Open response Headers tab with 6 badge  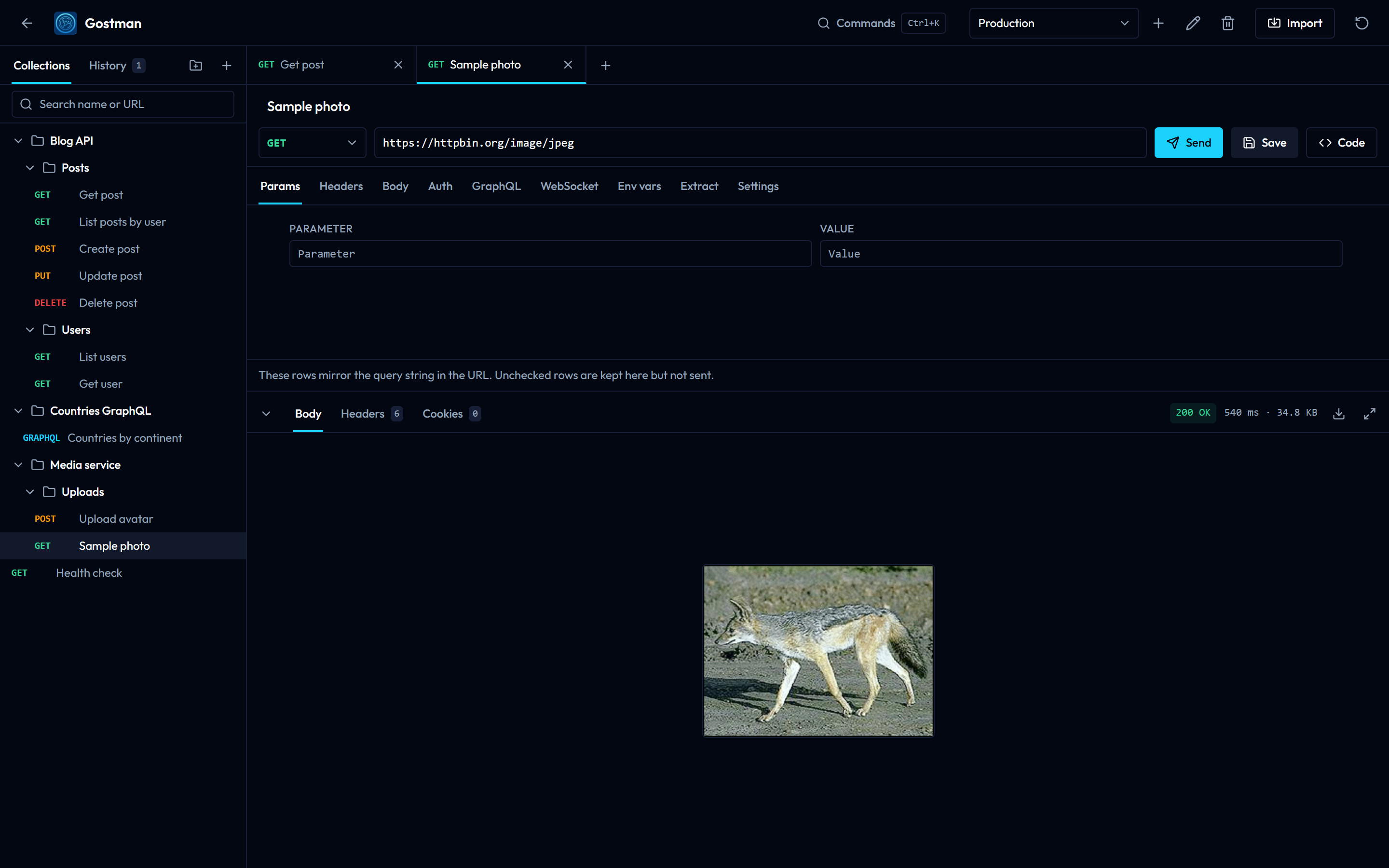[x=371, y=413]
